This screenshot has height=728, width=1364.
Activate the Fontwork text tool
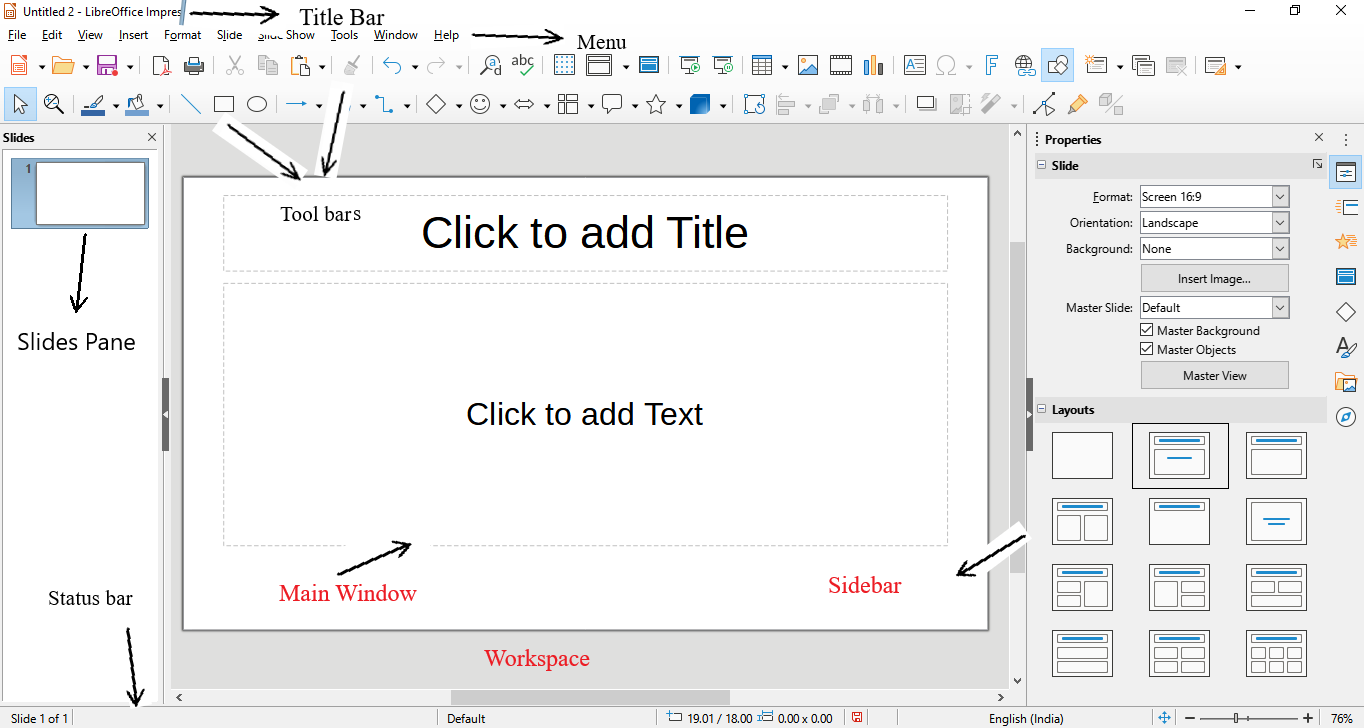pyautogui.click(x=991, y=65)
